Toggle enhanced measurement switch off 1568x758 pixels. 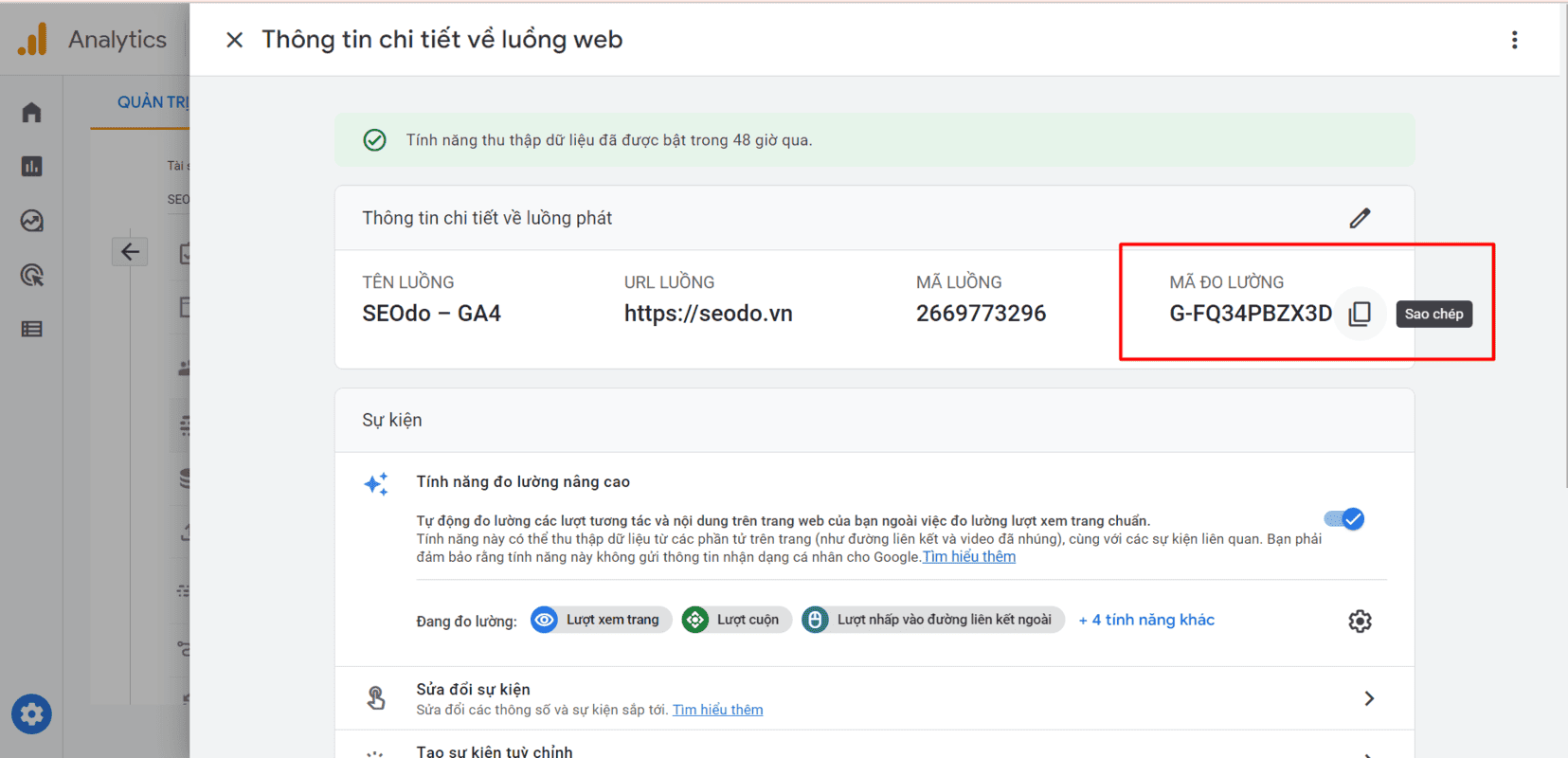pyautogui.click(x=1344, y=519)
